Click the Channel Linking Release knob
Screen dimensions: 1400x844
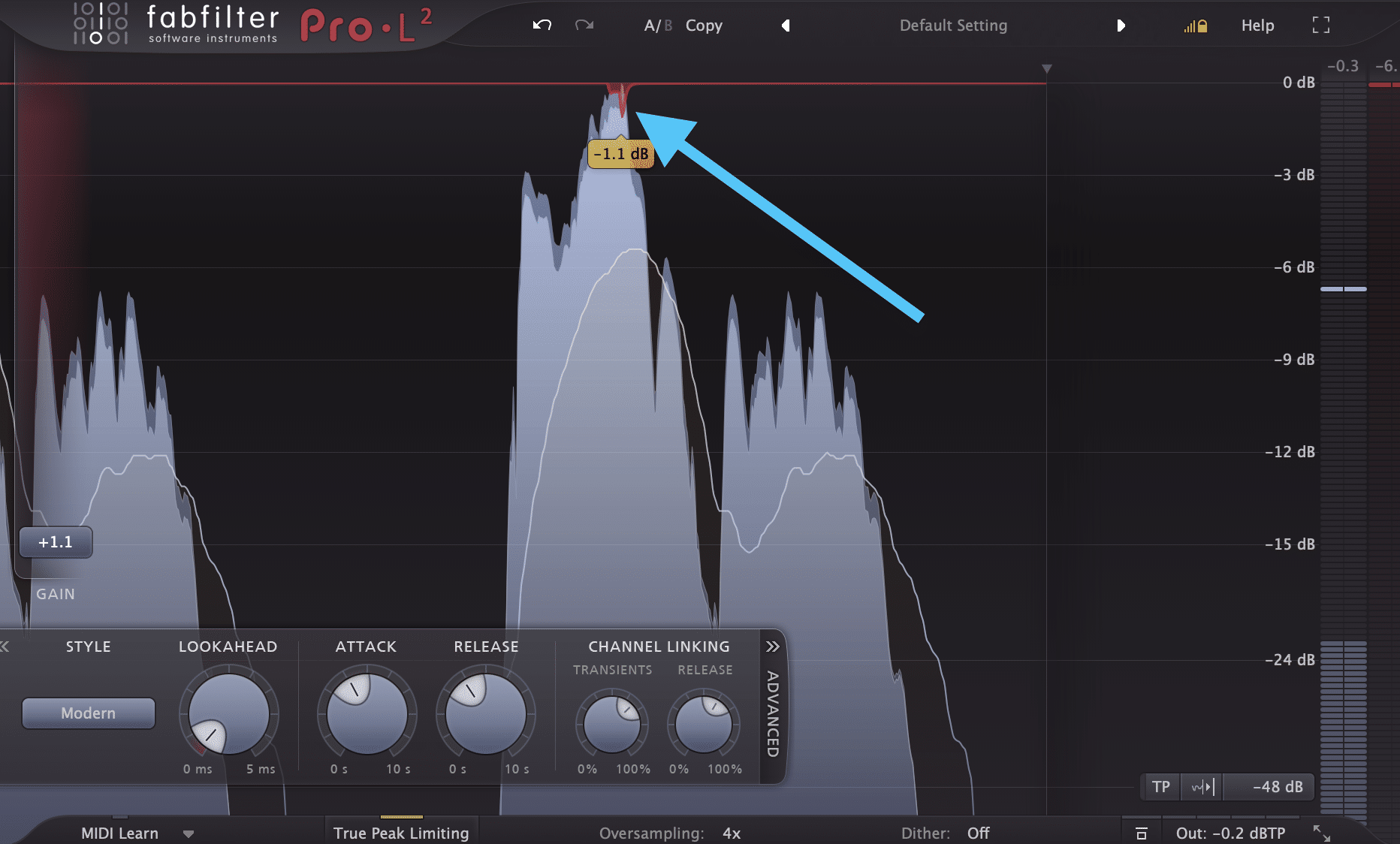[704, 725]
